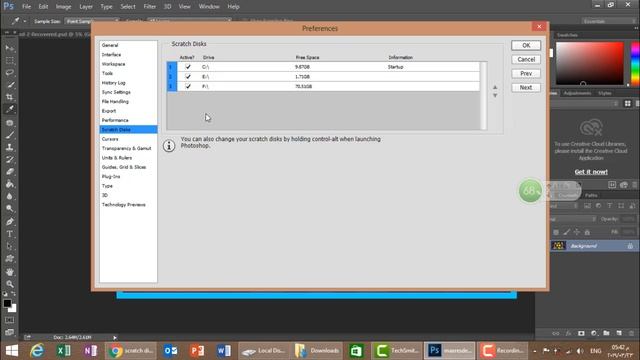
Task: Select the Horizontal Type tool
Action: [x=9, y=234]
